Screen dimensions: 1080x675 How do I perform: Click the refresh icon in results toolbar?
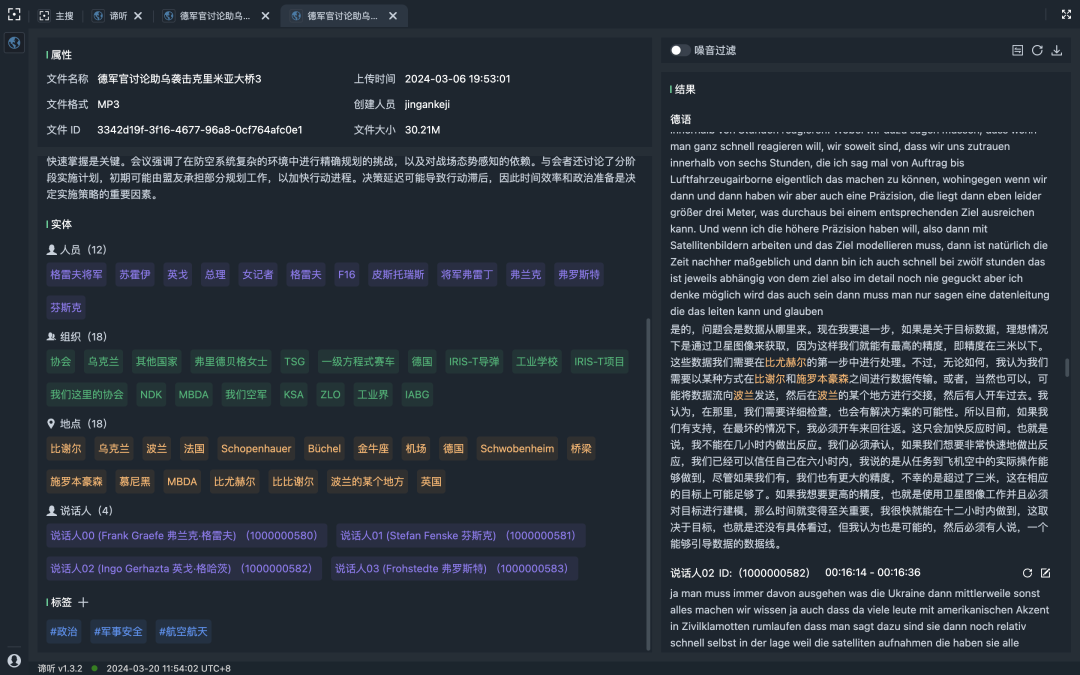[x=1037, y=50]
